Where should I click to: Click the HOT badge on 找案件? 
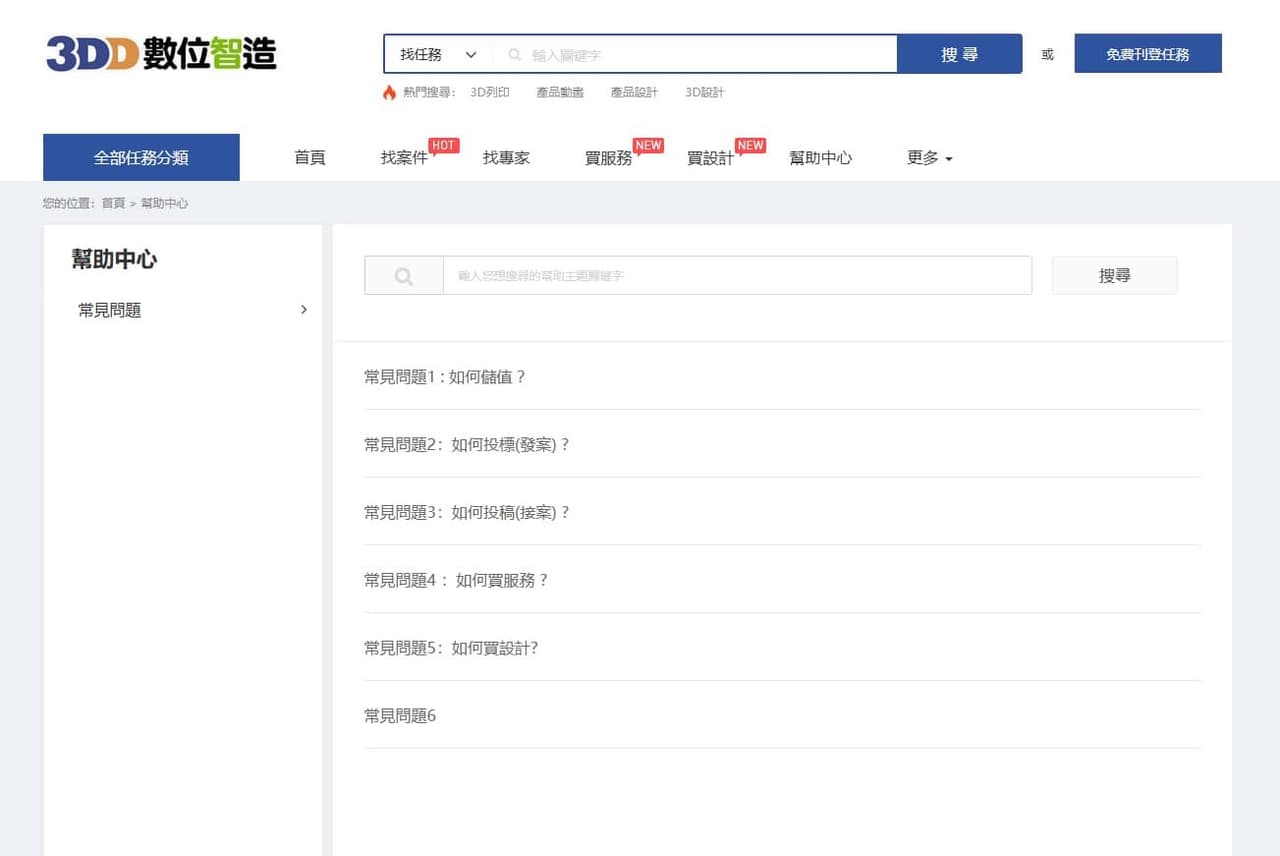444,145
